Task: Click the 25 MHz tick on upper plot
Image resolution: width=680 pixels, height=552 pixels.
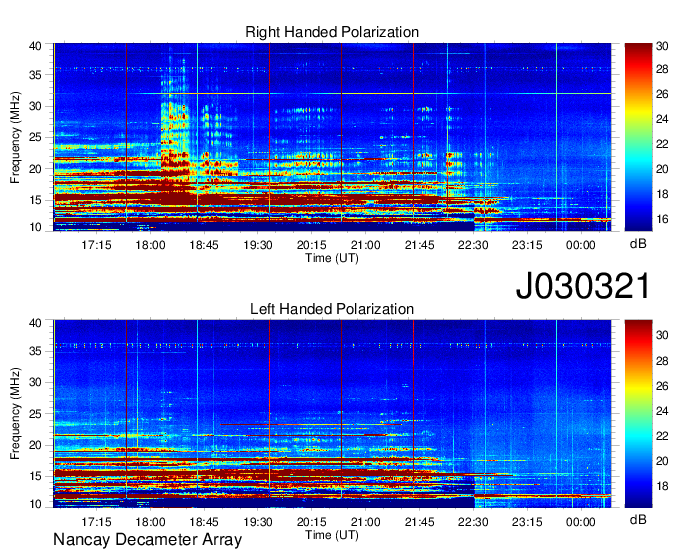Action: tap(35, 137)
